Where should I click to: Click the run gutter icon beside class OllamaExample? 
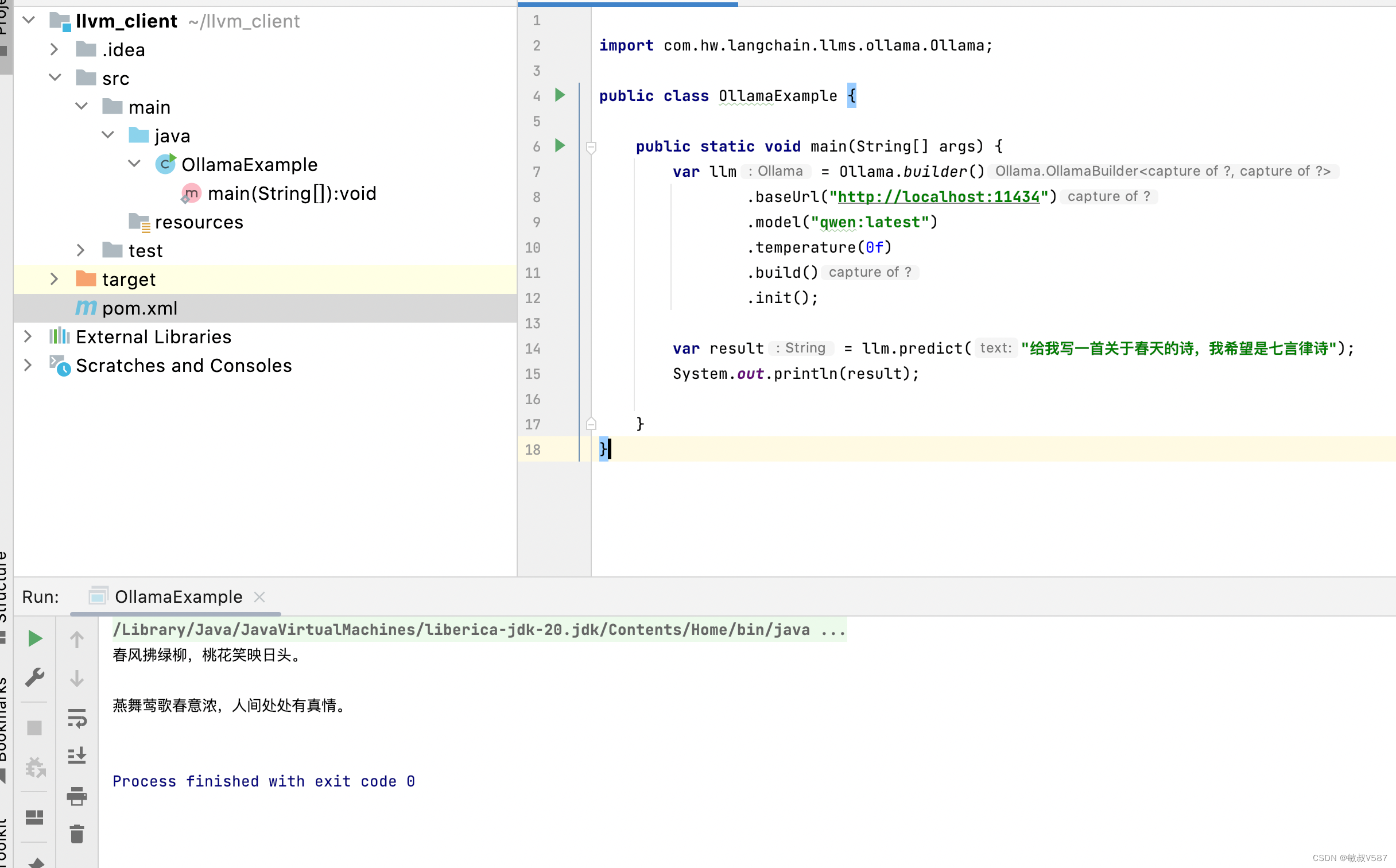[560, 95]
